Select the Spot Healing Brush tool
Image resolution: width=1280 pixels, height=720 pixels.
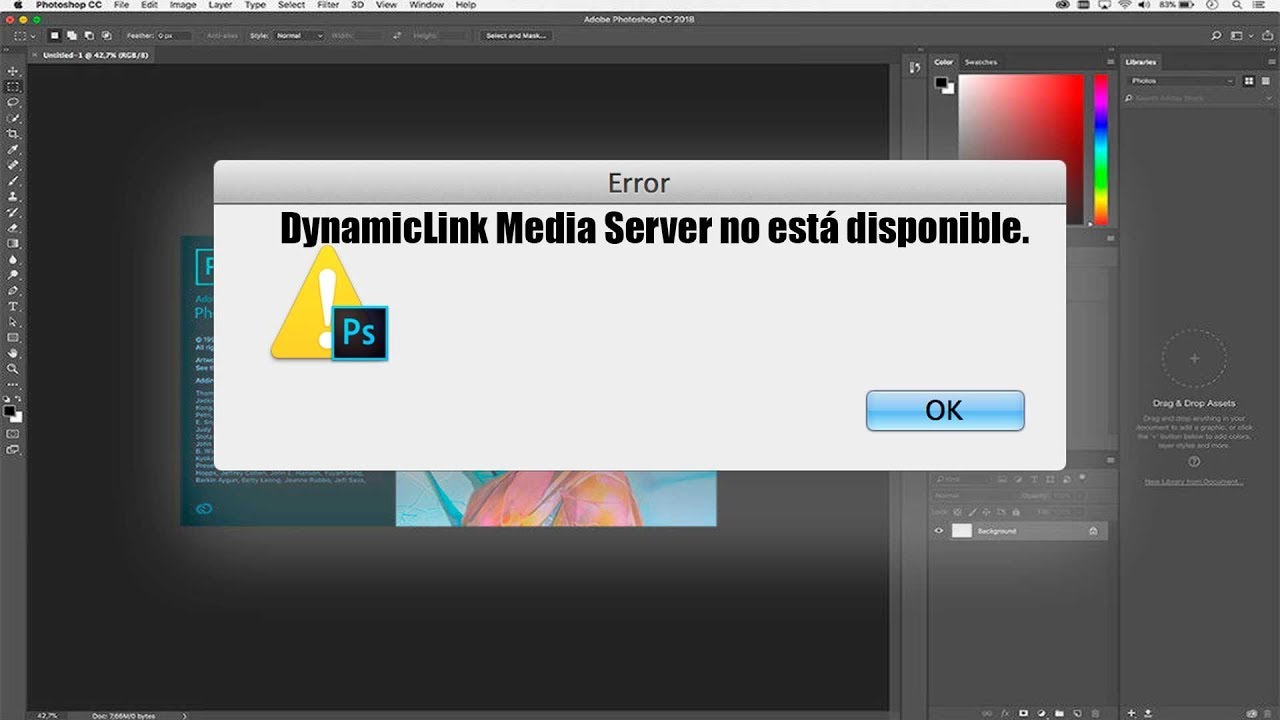13,165
